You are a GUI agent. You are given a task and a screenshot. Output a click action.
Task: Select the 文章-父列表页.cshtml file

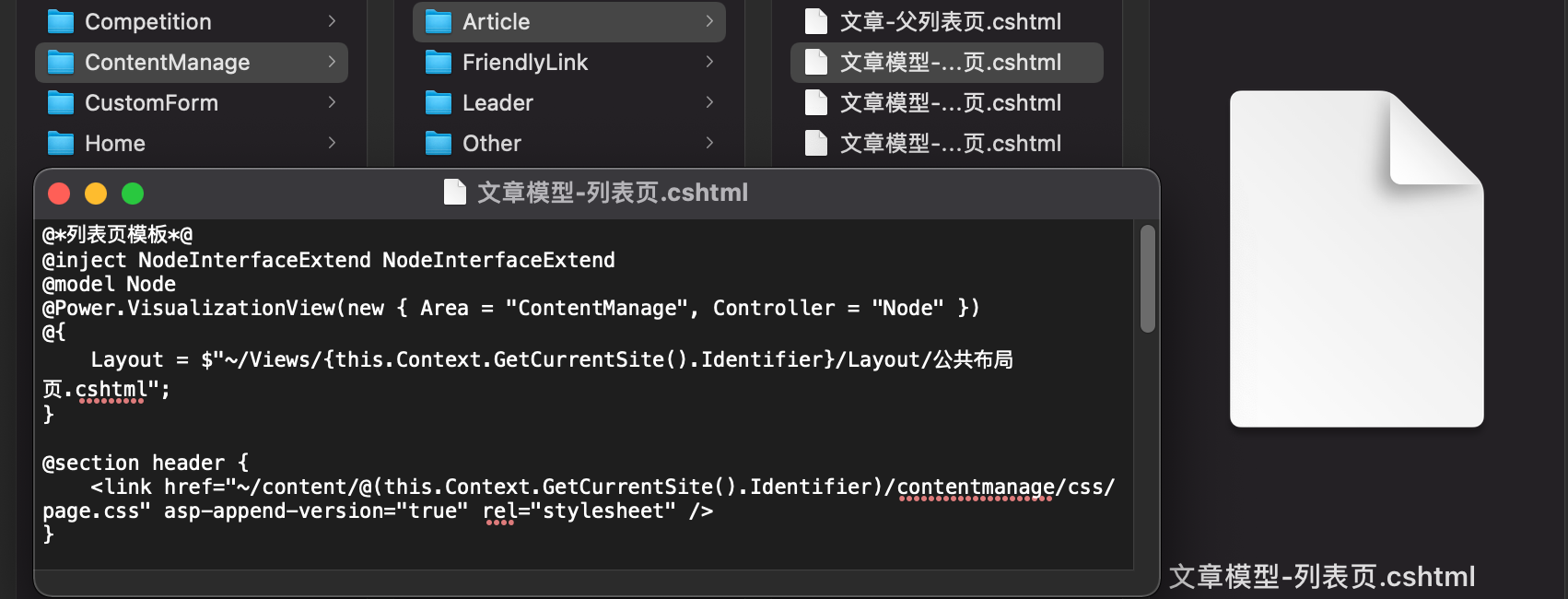click(949, 21)
